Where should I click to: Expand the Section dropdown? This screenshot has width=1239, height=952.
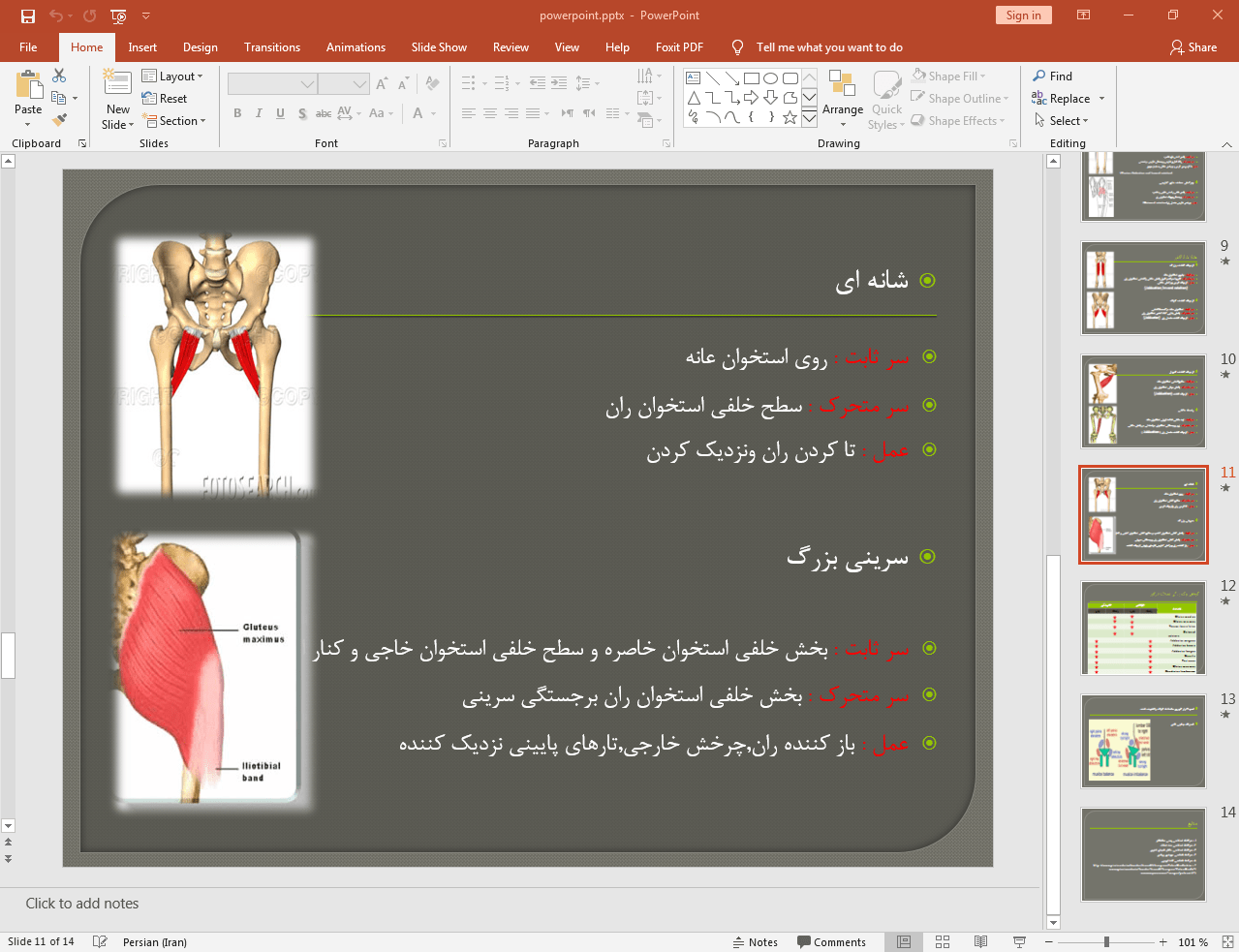(174, 121)
